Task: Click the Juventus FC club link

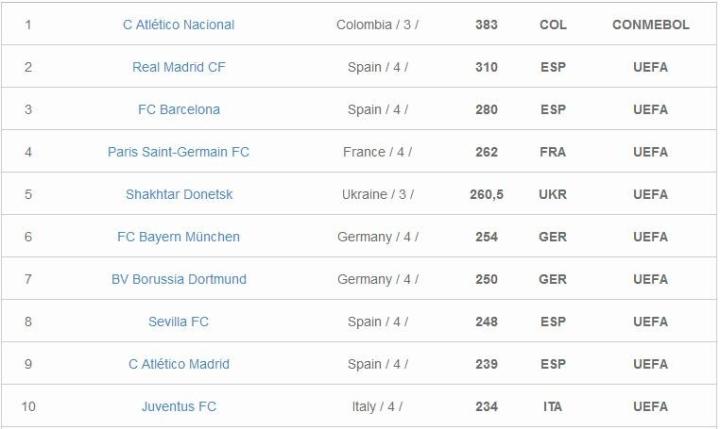Action: pyautogui.click(x=178, y=407)
